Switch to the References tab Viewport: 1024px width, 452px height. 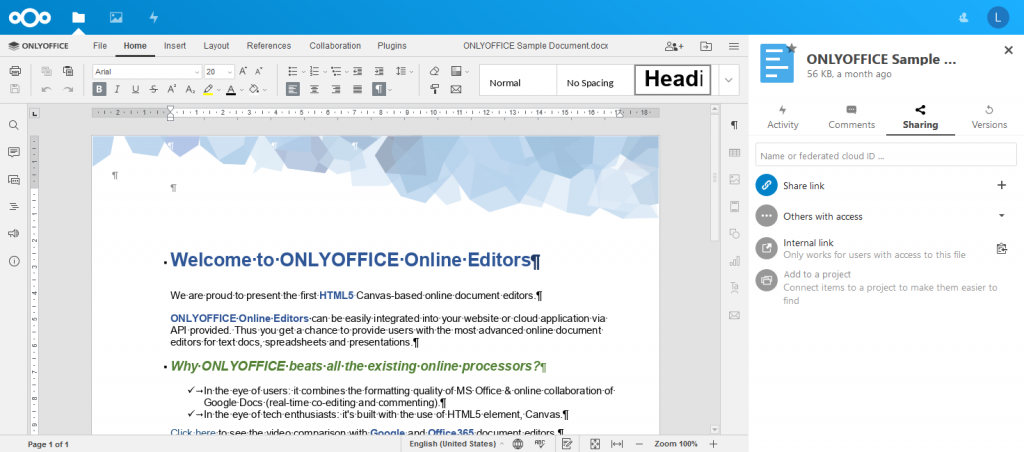click(269, 46)
